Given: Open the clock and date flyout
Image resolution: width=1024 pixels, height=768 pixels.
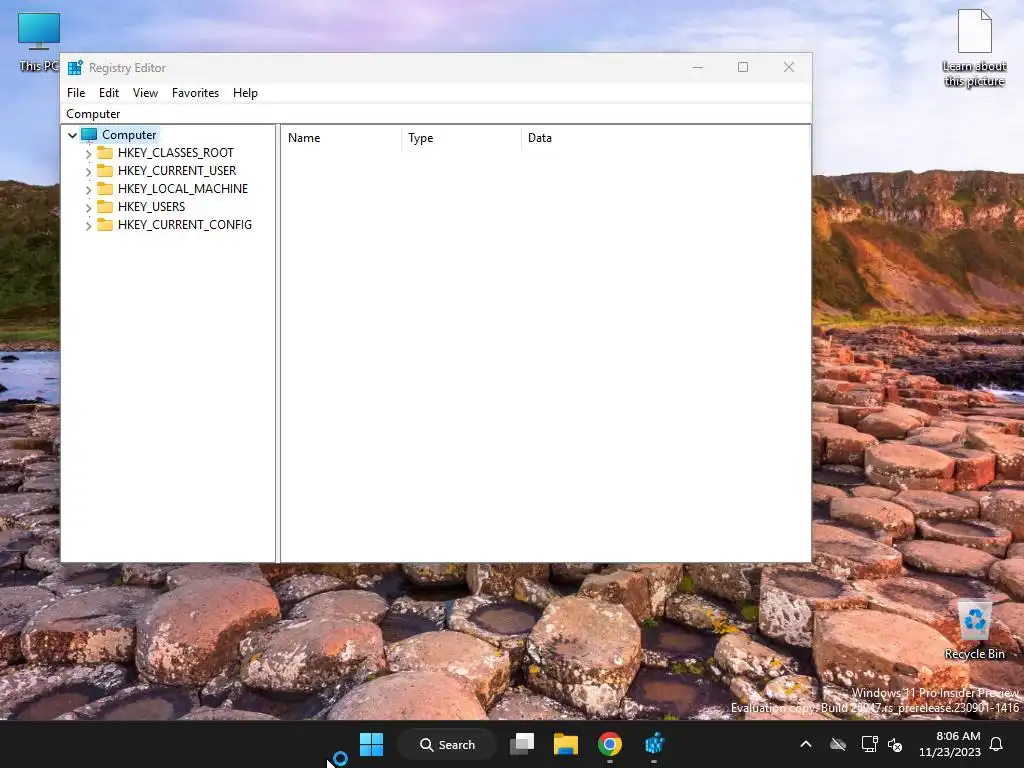Looking at the screenshot, I should click(950, 744).
